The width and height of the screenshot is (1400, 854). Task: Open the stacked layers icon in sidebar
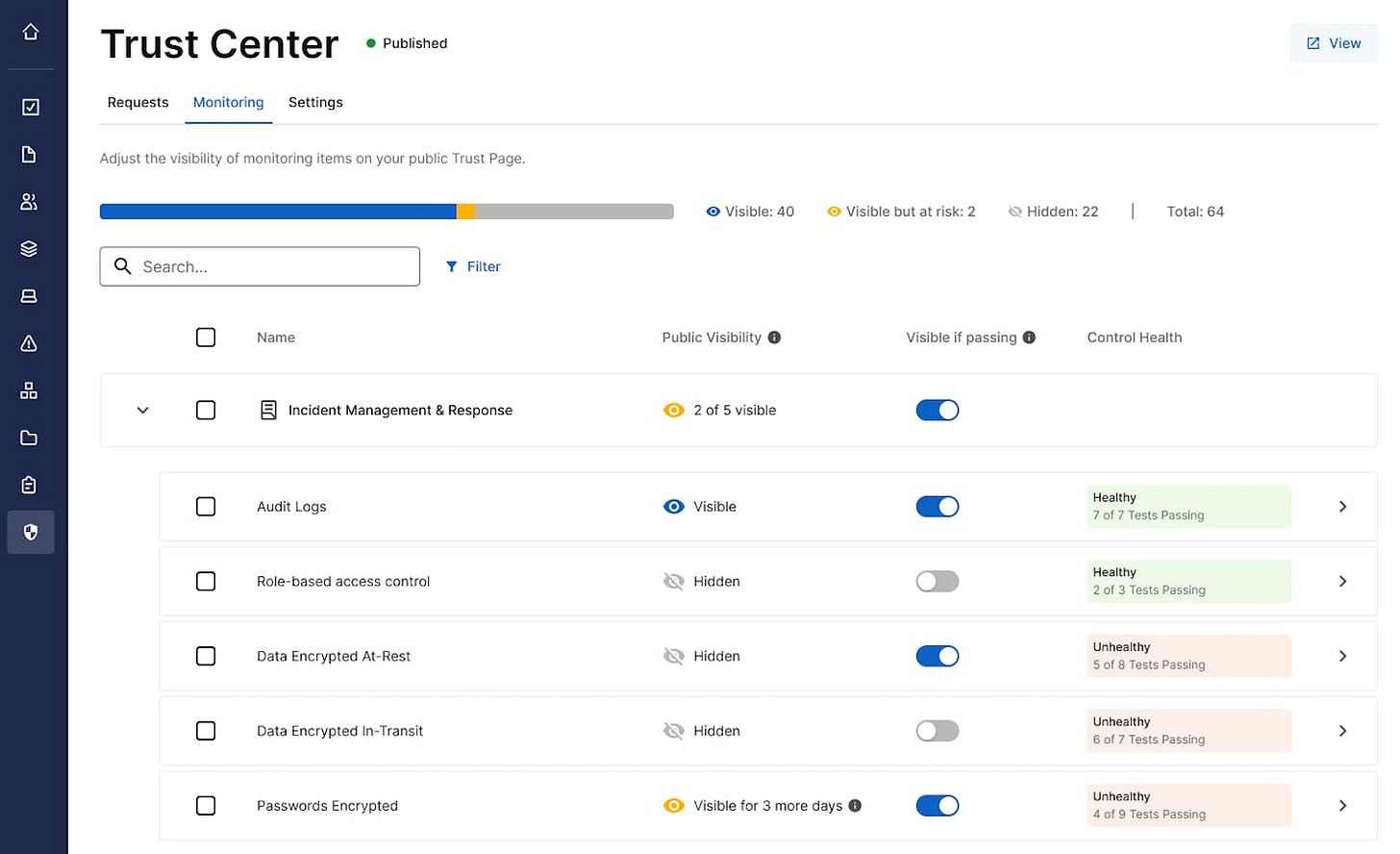tap(30, 248)
